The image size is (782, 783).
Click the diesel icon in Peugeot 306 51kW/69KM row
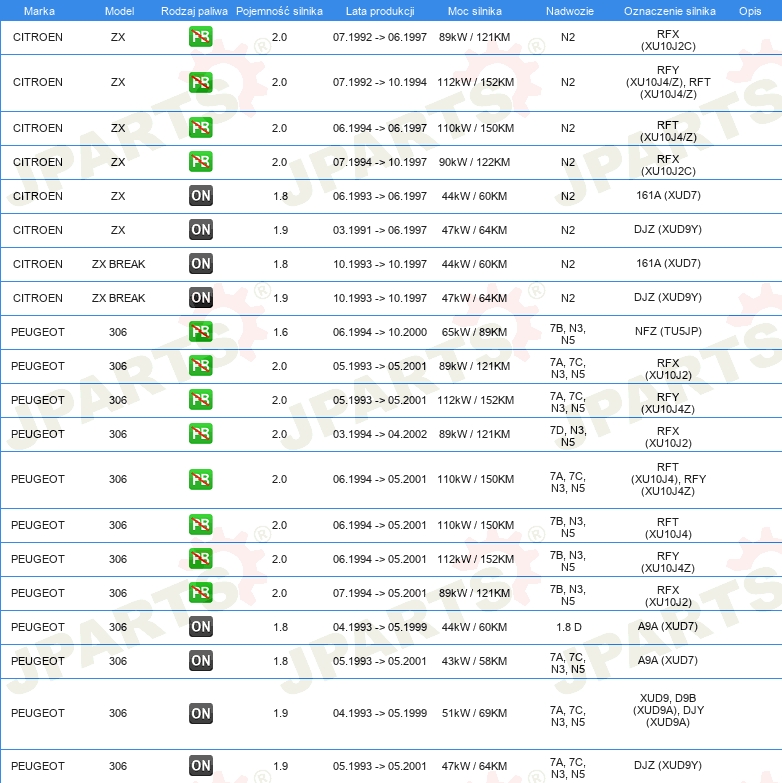201,713
